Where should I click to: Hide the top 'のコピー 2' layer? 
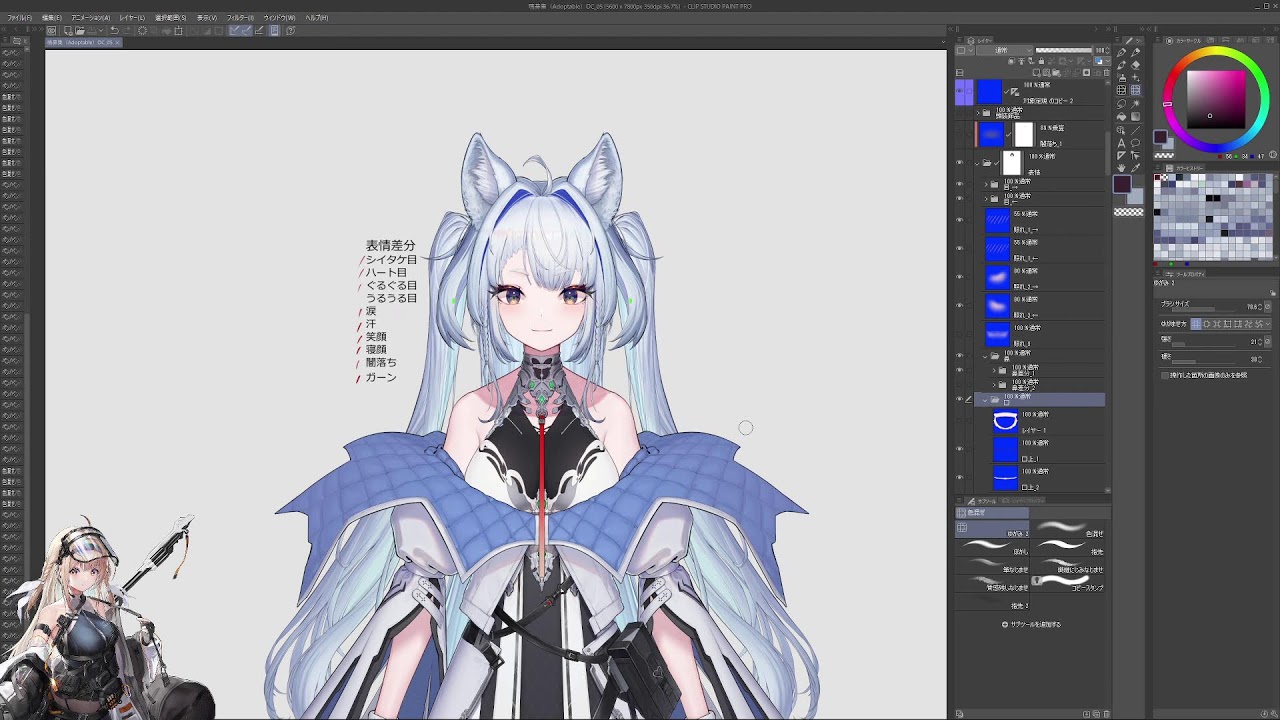pyautogui.click(x=959, y=91)
